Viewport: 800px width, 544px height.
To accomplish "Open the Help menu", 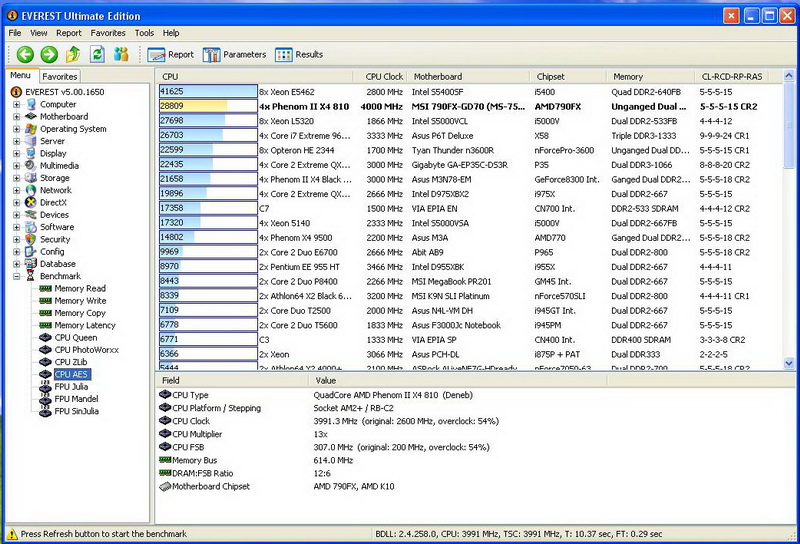I will pos(171,33).
